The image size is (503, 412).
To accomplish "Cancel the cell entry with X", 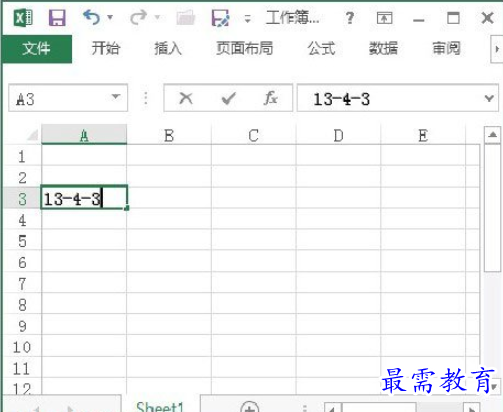I will [186, 98].
